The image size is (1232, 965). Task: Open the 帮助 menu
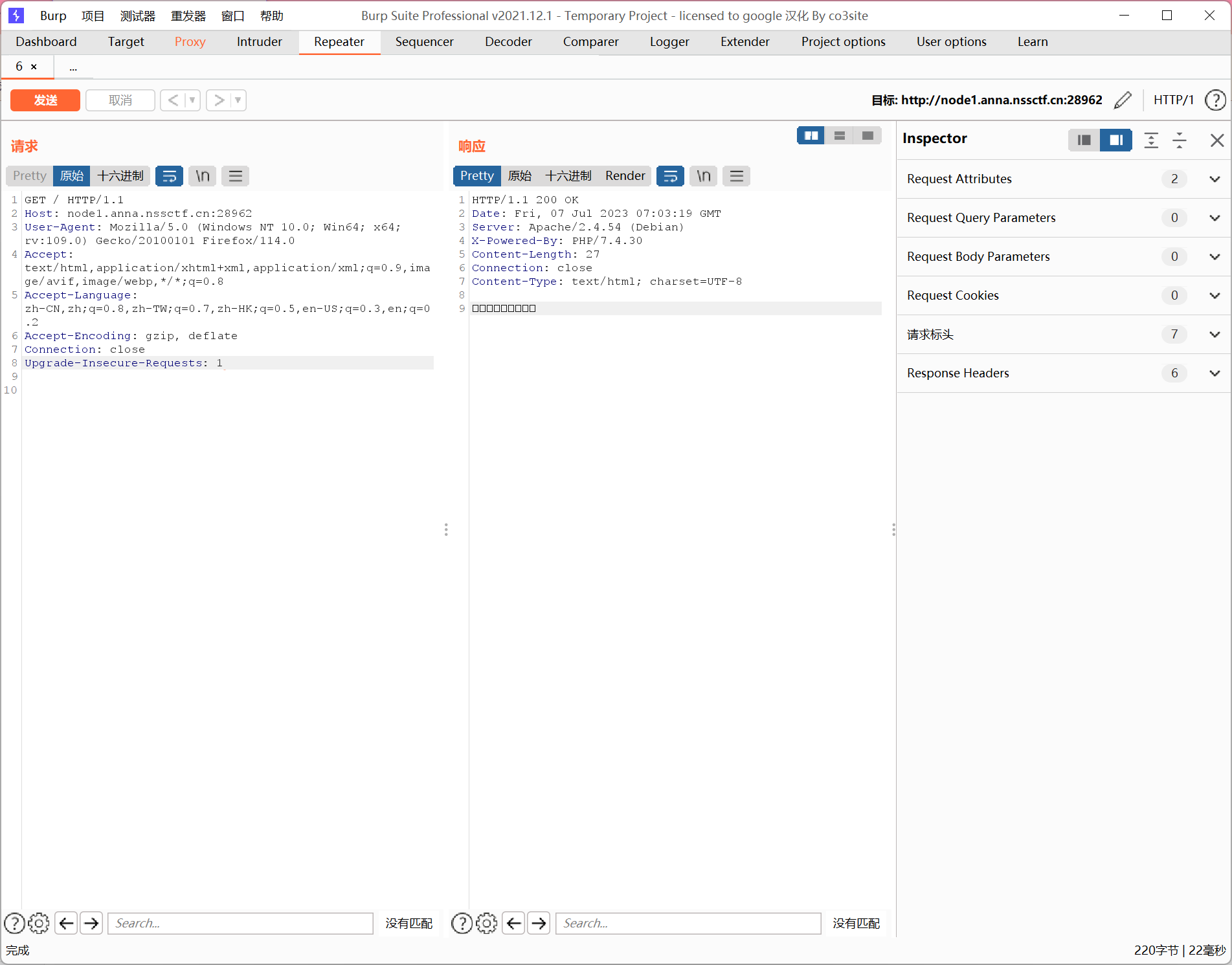pyautogui.click(x=272, y=16)
